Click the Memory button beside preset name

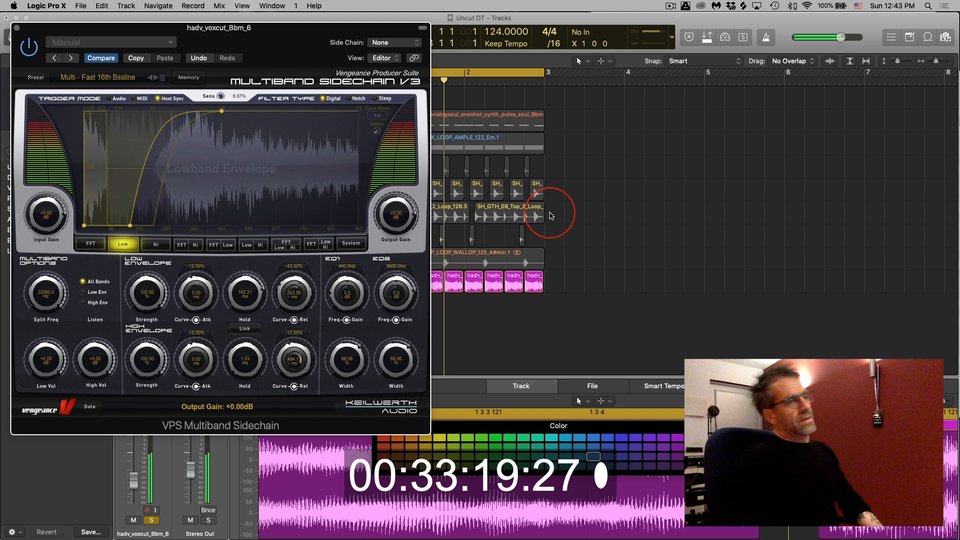coord(189,78)
